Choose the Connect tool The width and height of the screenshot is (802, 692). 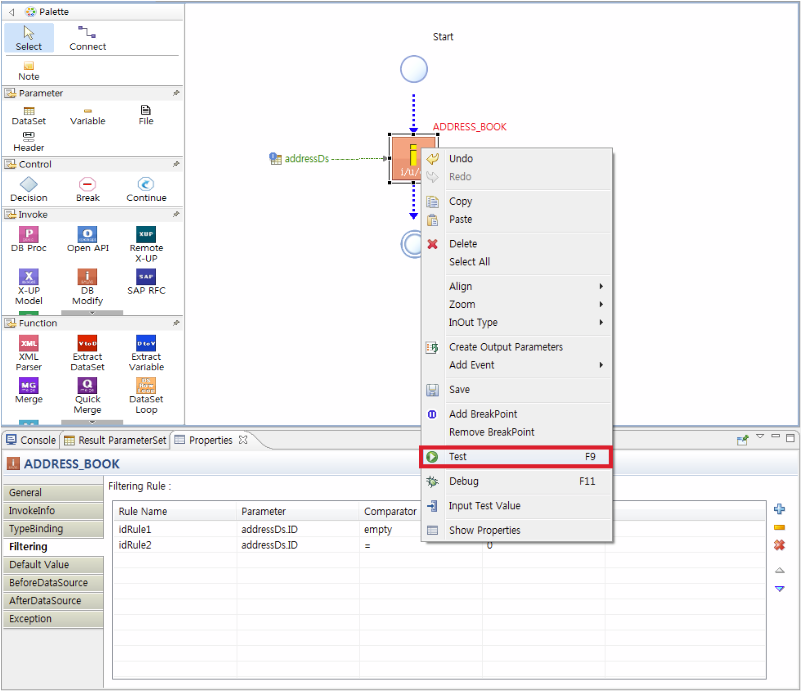pos(87,38)
